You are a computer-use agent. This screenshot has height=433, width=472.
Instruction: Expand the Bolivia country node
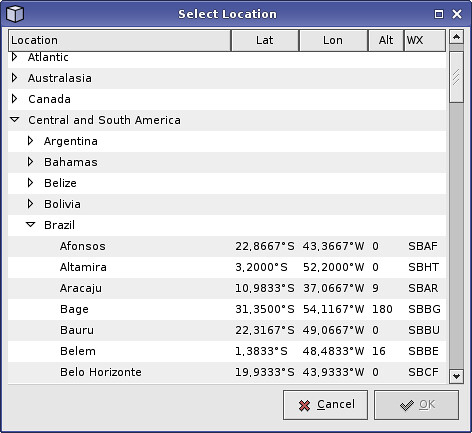[x=30, y=204]
